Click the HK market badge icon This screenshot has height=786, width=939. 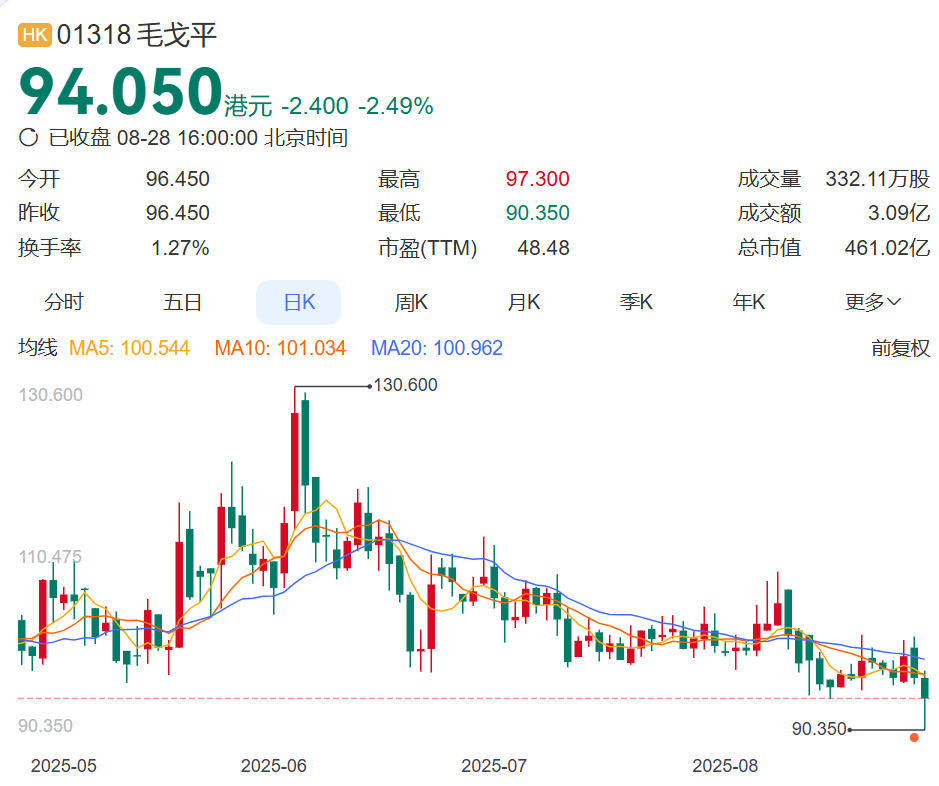35,35
